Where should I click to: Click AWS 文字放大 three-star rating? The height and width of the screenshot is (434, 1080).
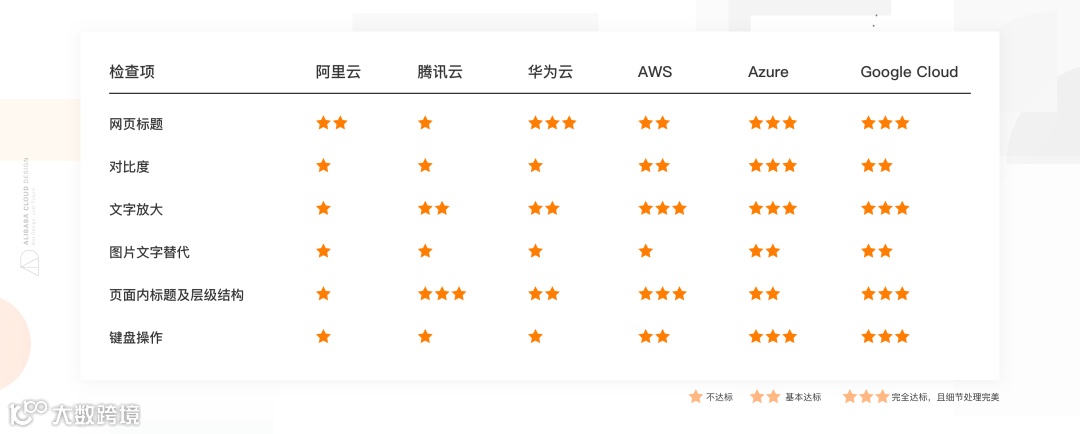[x=662, y=209]
